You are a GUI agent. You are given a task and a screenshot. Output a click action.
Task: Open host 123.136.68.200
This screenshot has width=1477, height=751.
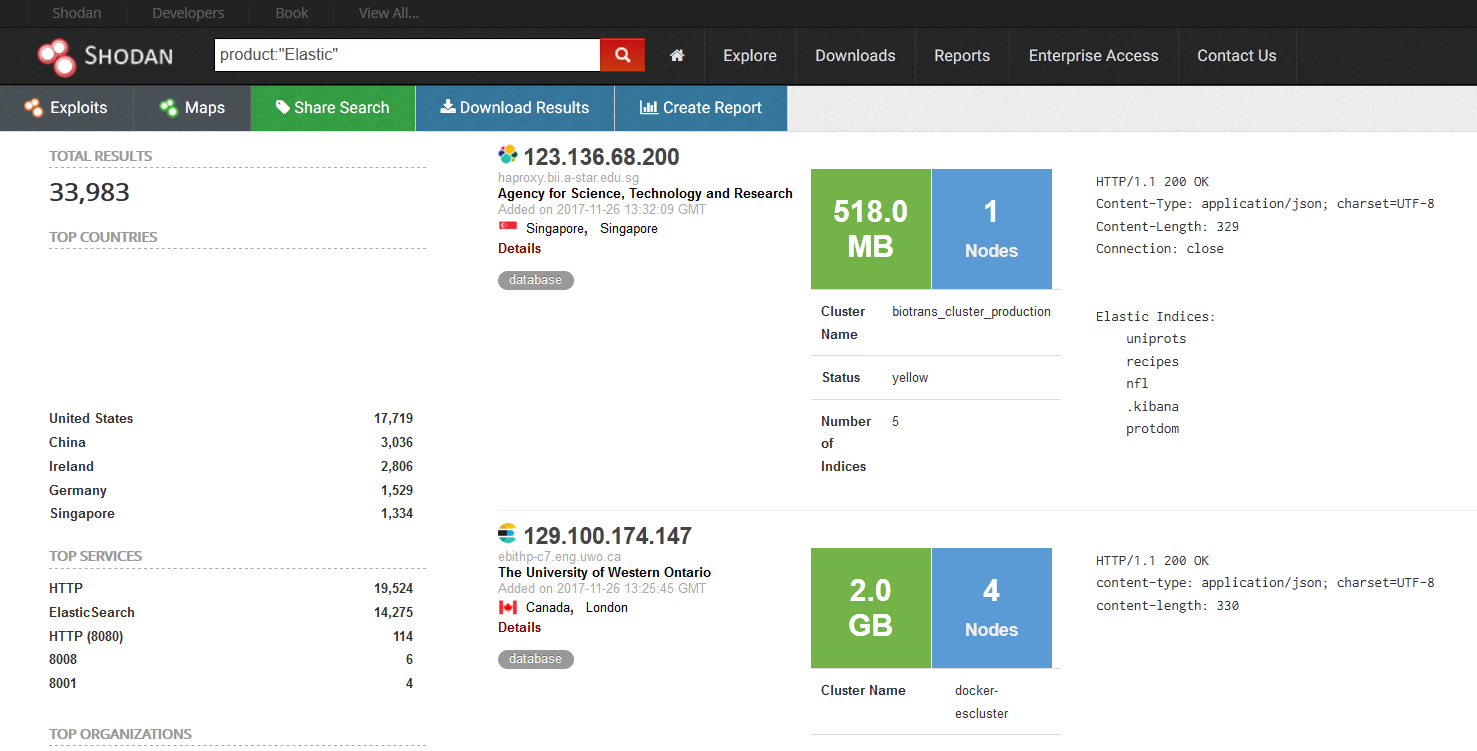click(601, 157)
